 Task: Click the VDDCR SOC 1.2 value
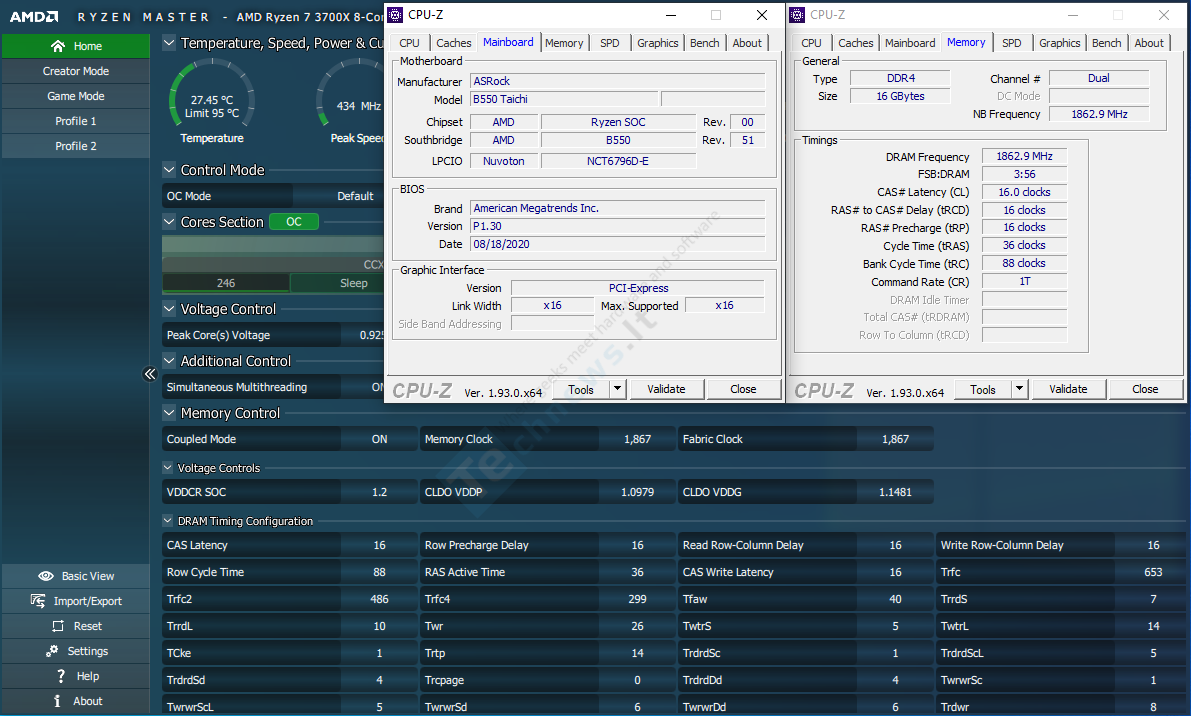379,492
